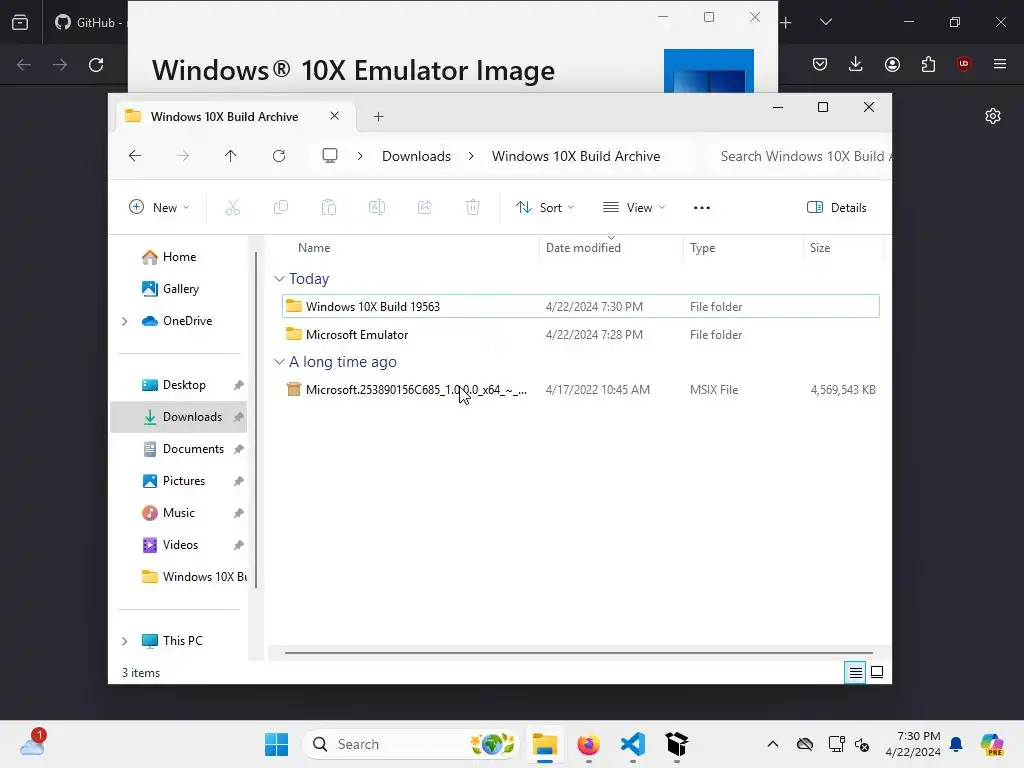Image resolution: width=1024 pixels, height=768 pixels.
Task: Click the taskbar Search box
Action: (410, 744)
